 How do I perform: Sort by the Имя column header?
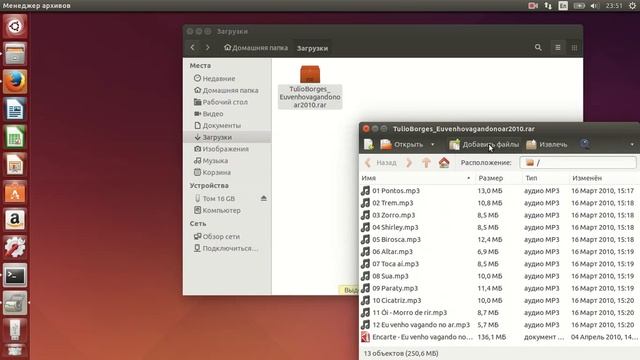416,178
